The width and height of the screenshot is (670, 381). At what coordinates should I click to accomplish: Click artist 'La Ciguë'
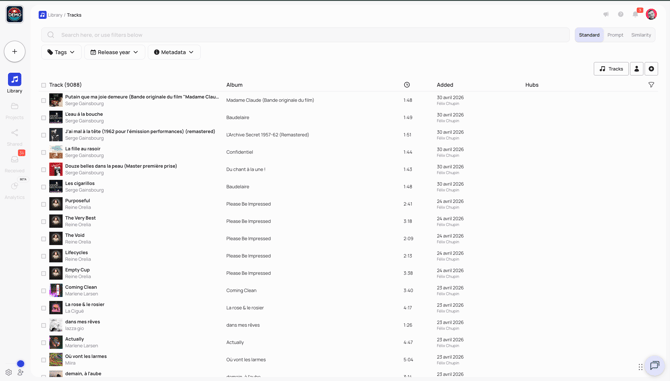(x=74, y=311)
